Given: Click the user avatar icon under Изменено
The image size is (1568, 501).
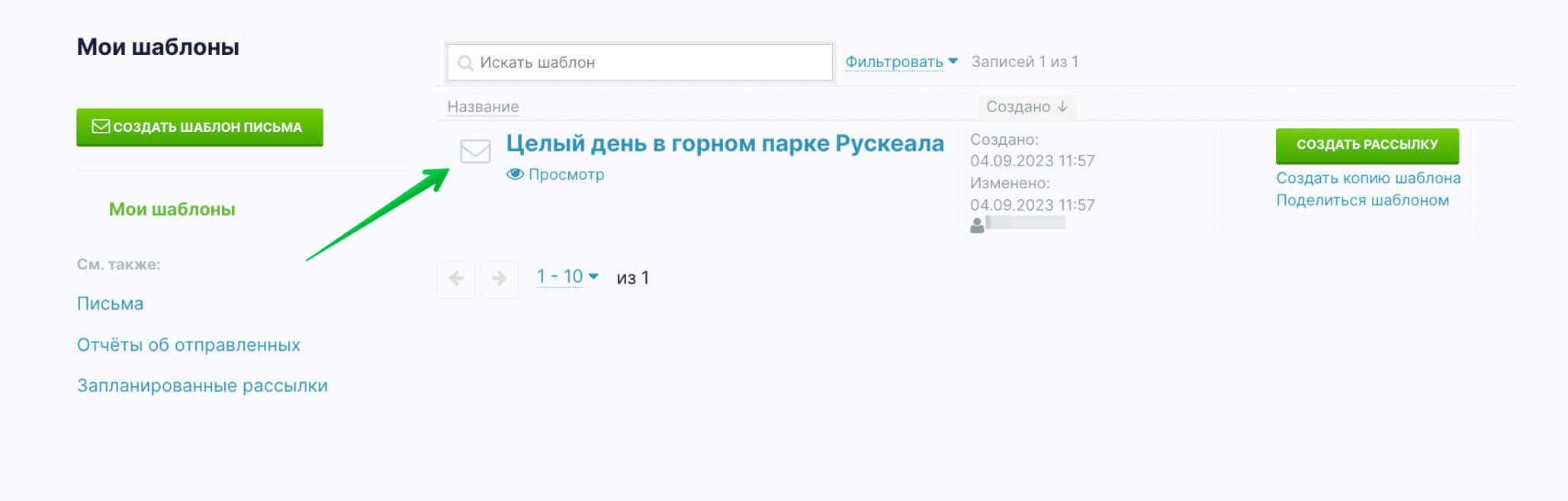Looking at the screenshot, I should [977, 225].
